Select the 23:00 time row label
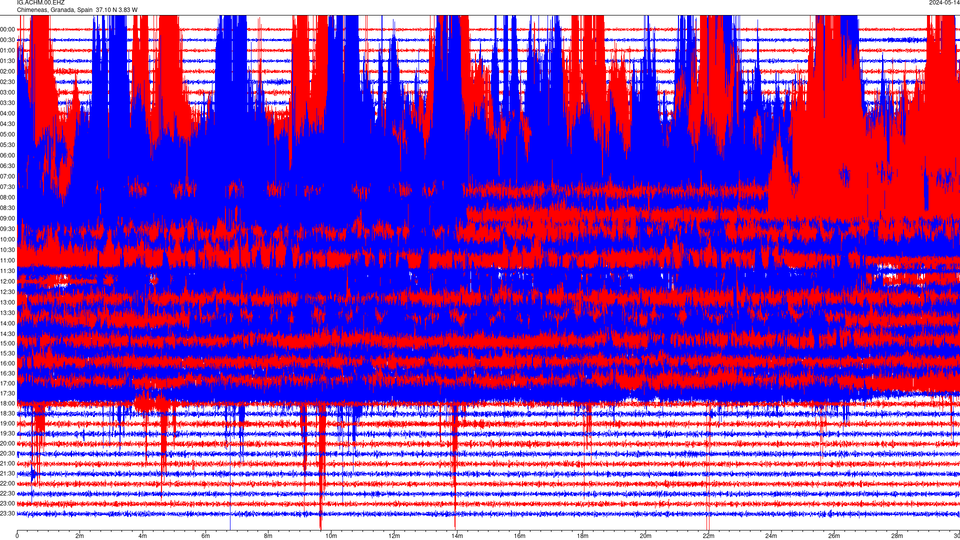960x540 pixels. [7, 503]
